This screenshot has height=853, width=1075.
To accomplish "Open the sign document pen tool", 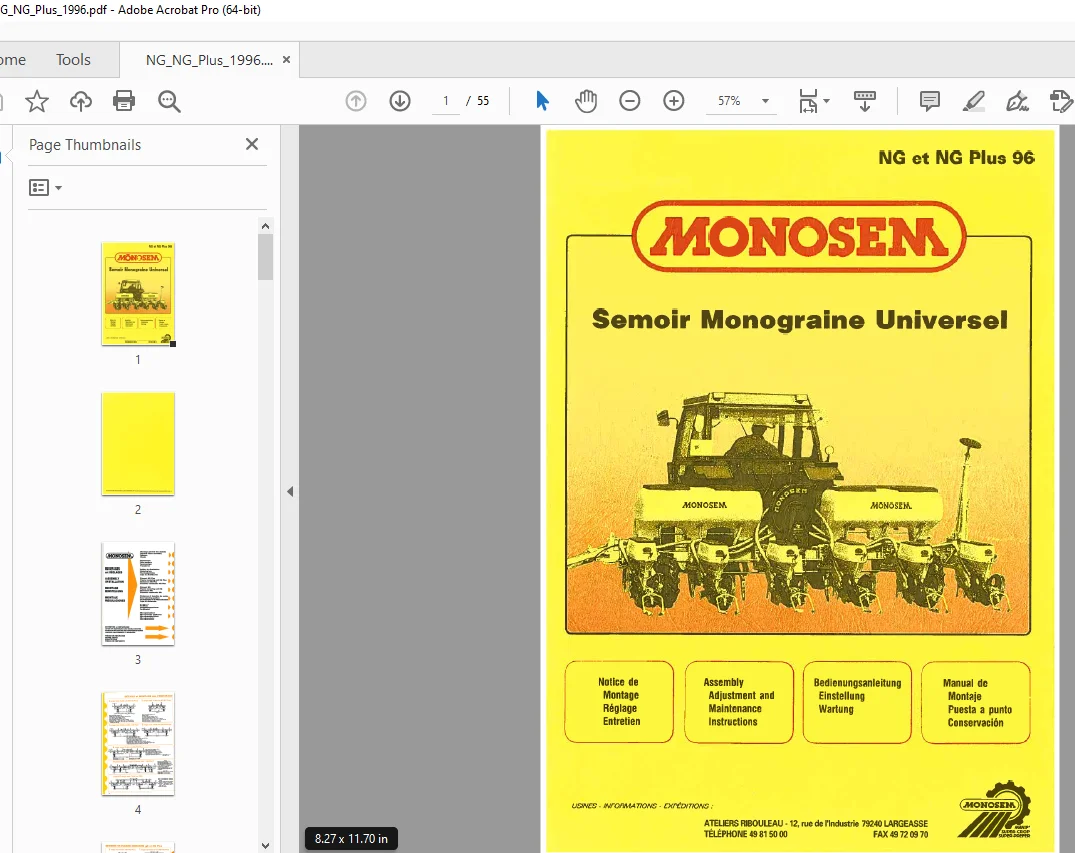I will (1017, 101).
